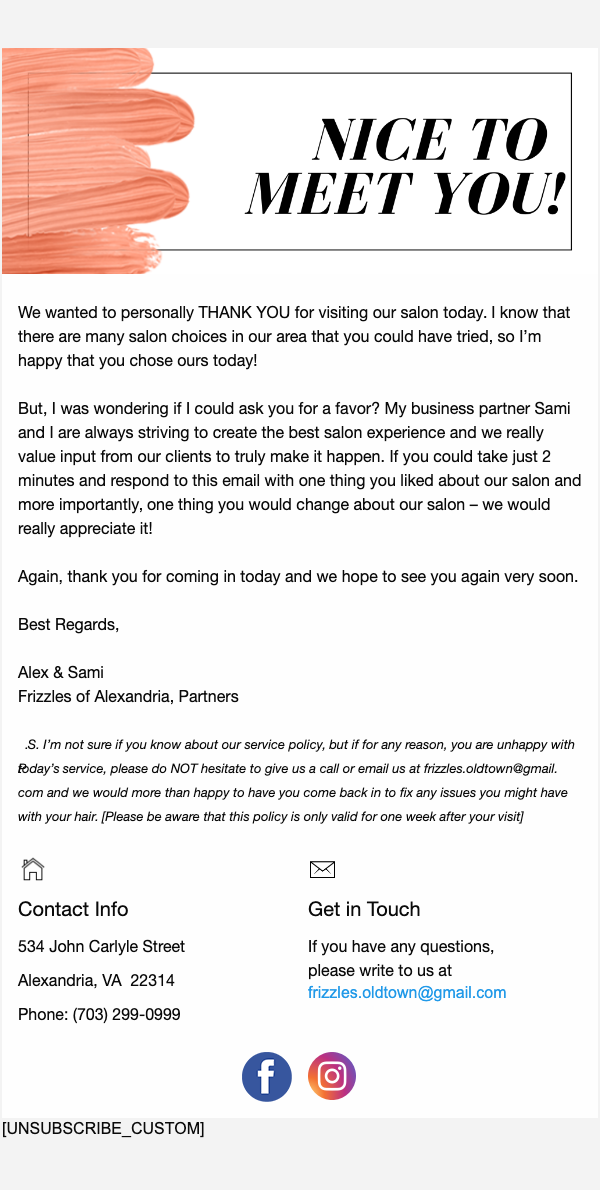Image resolution: width=600 pixels, height=1190 pixels.
Task: Click the opening THANK YOU paragraph
Action: pos(295,337)
